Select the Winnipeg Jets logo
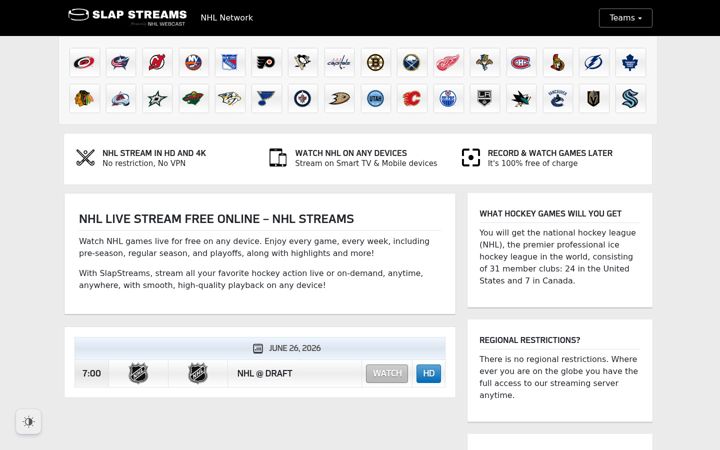Screen dimensions: 720x450 tap(303, 98)
